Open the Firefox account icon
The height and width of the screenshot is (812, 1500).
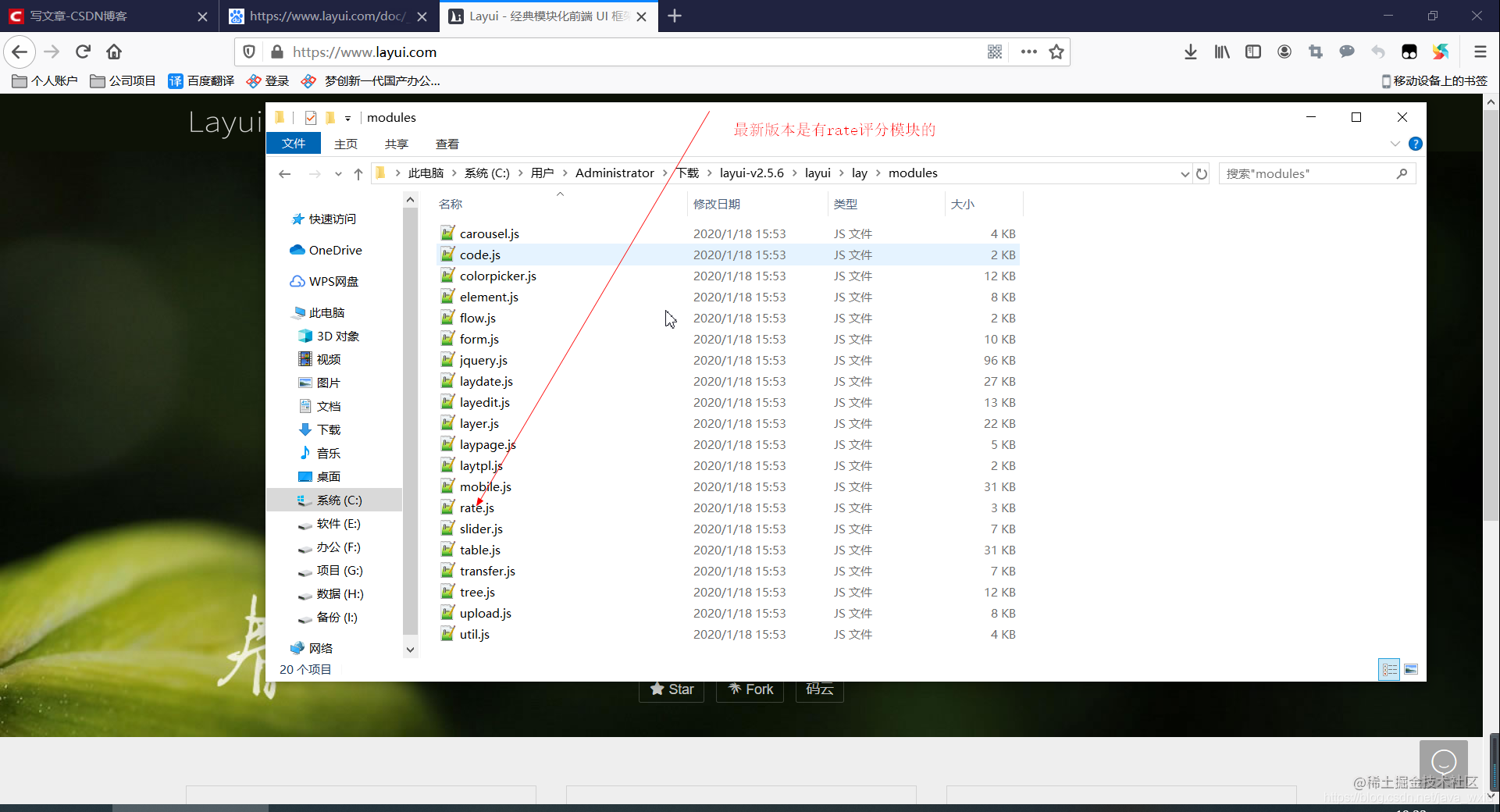tap(1284, 52)
